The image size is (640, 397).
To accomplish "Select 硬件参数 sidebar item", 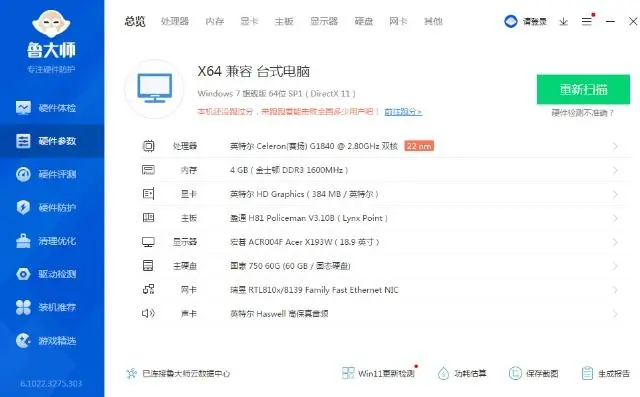I will tap(52, 141).
